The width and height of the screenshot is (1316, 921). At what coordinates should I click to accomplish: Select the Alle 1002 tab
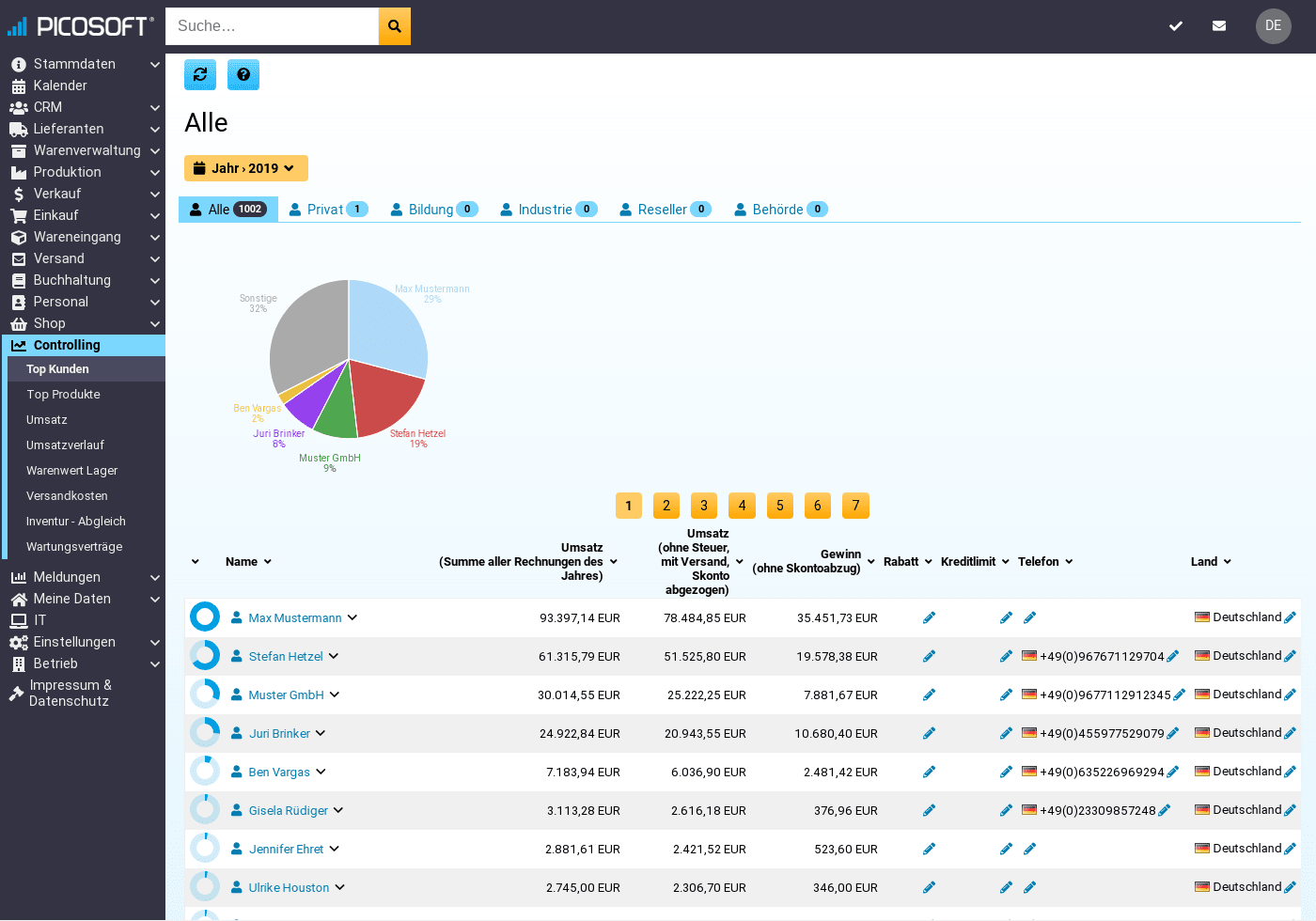[228, 210]
